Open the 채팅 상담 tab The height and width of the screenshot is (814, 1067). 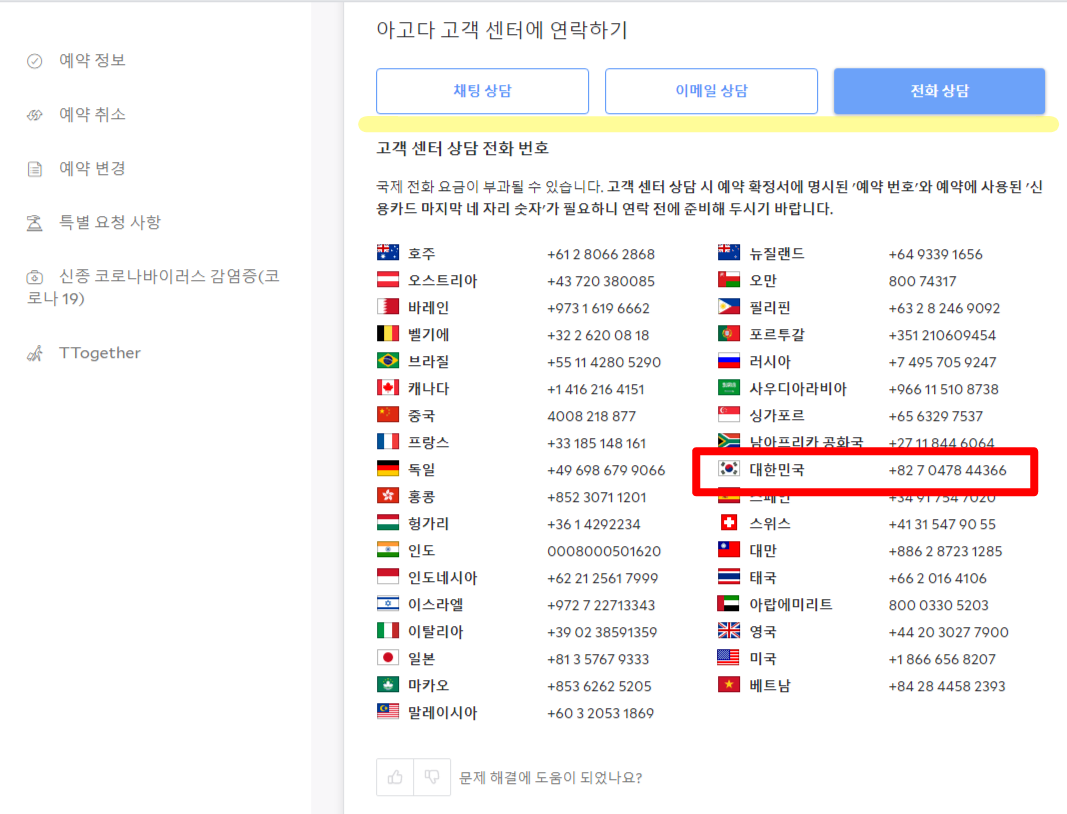pyautogui.click(x=482, y=91)
